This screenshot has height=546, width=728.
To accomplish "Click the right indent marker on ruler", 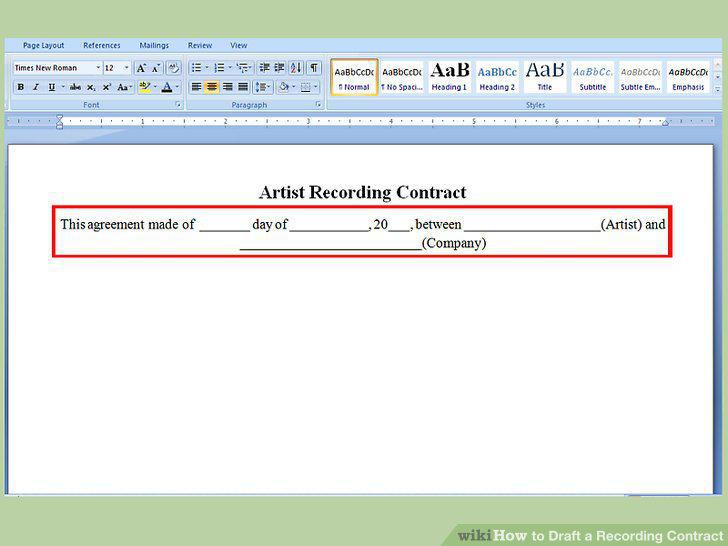I will [665, 123].
